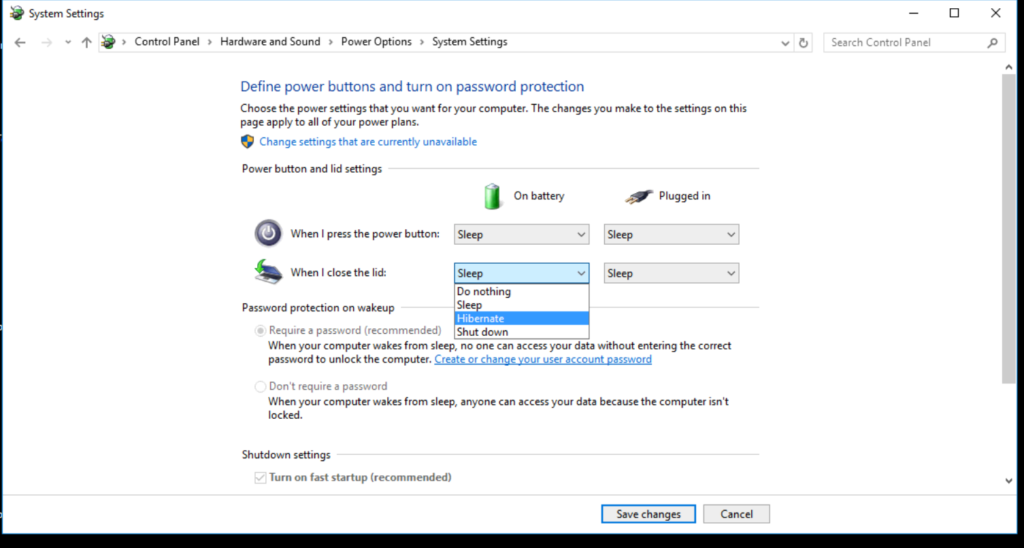Select Shut down in the dropdown list
The height and width of the screenshot is (548, 1024).
[521, 332]
